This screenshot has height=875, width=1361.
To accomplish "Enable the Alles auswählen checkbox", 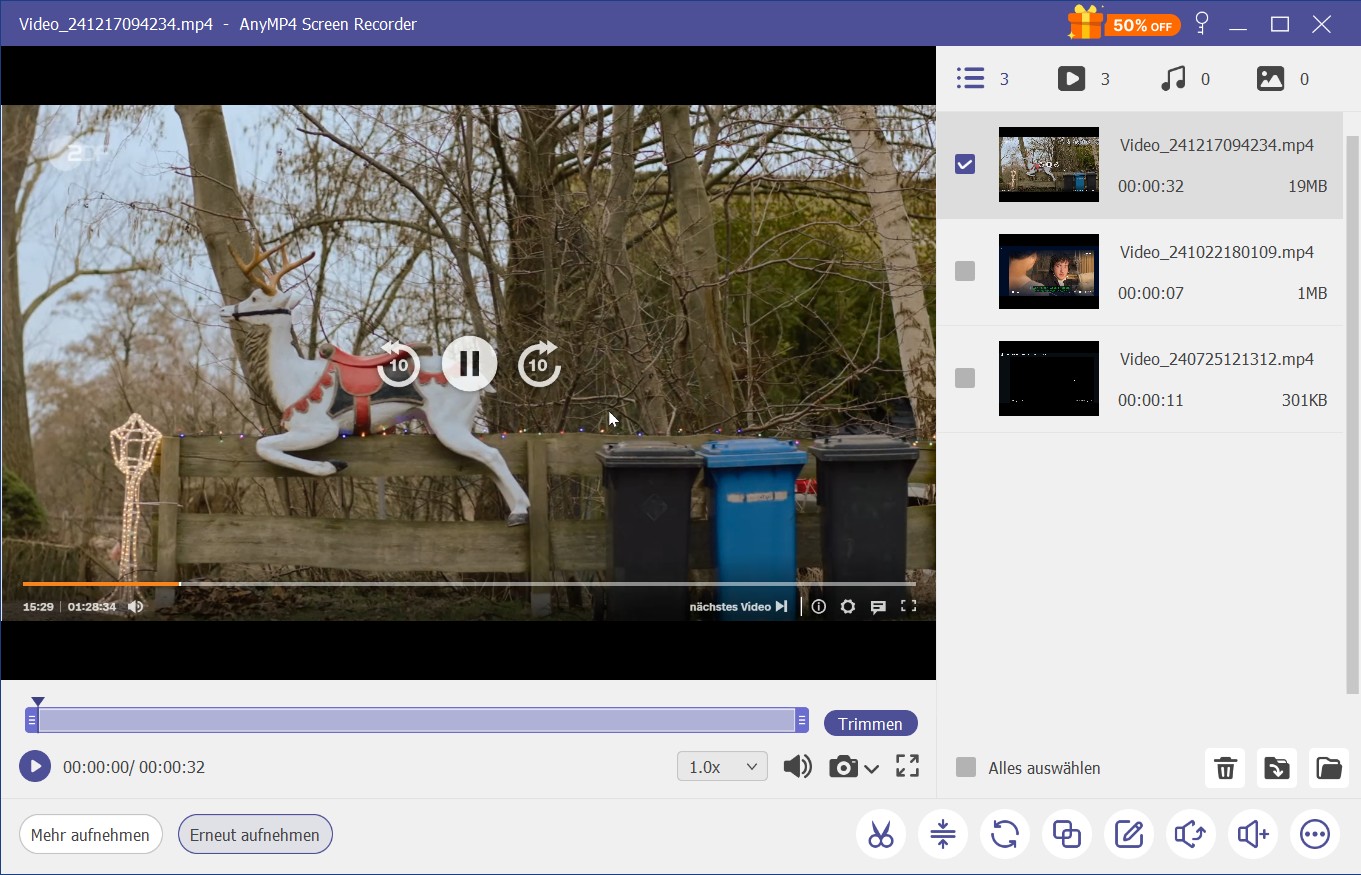I will 966,768.
